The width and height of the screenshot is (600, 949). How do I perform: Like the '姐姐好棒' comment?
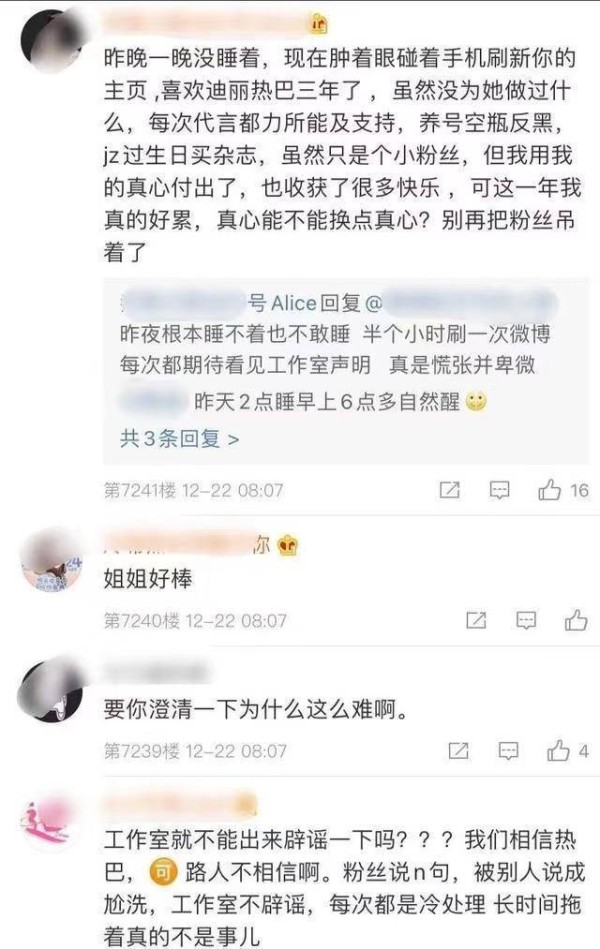click(x=575, y=620)
